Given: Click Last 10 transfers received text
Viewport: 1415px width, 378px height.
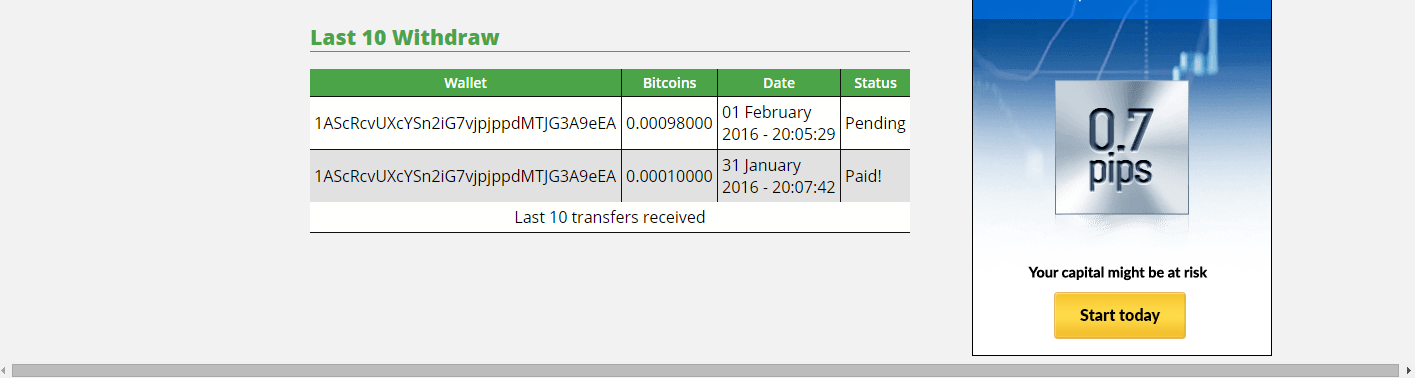Looking at the screenshot, I should pyautogui.click(x=610, y=217).
